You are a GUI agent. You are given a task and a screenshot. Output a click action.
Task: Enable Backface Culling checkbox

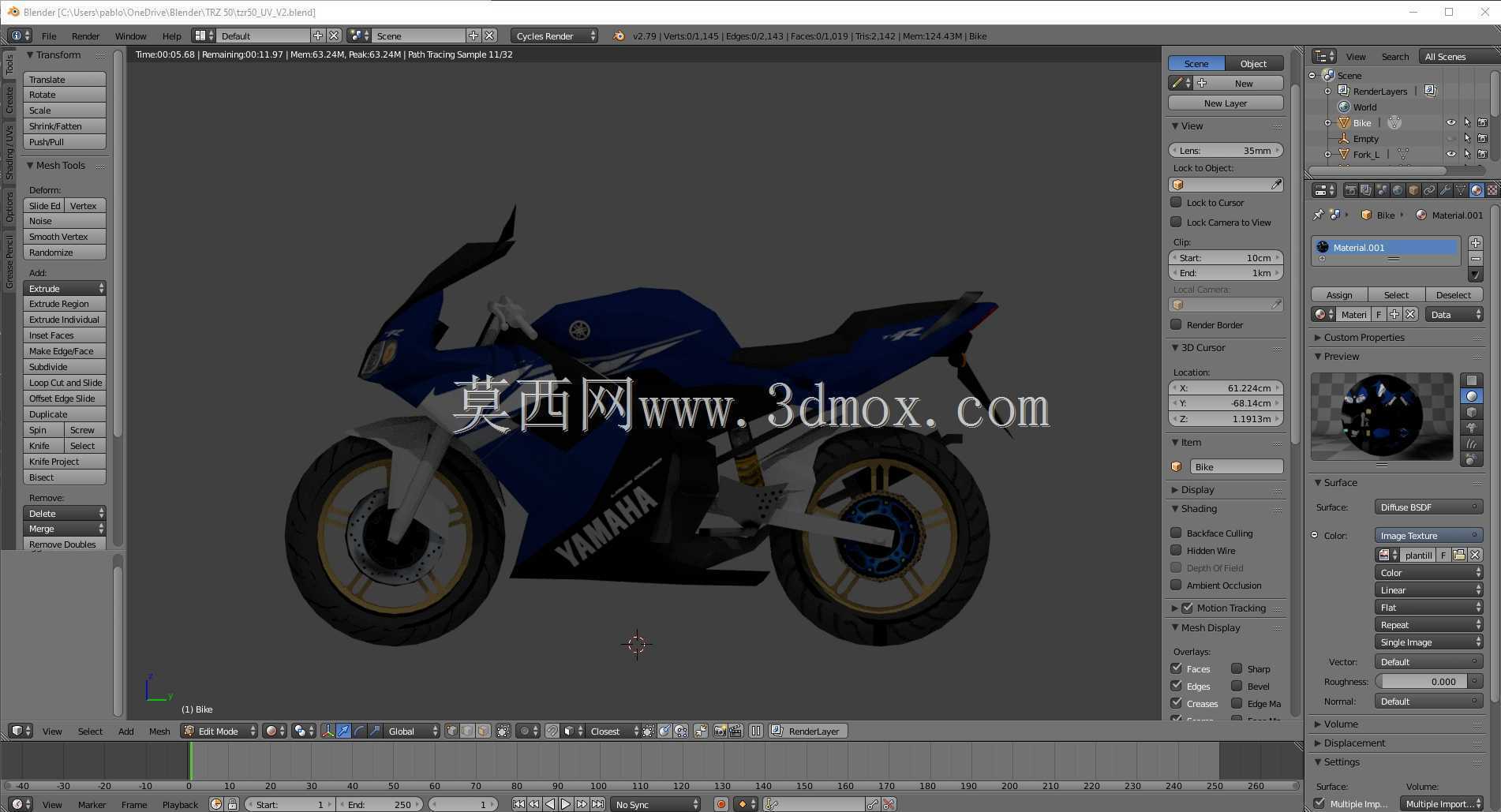click(1176, 533)
